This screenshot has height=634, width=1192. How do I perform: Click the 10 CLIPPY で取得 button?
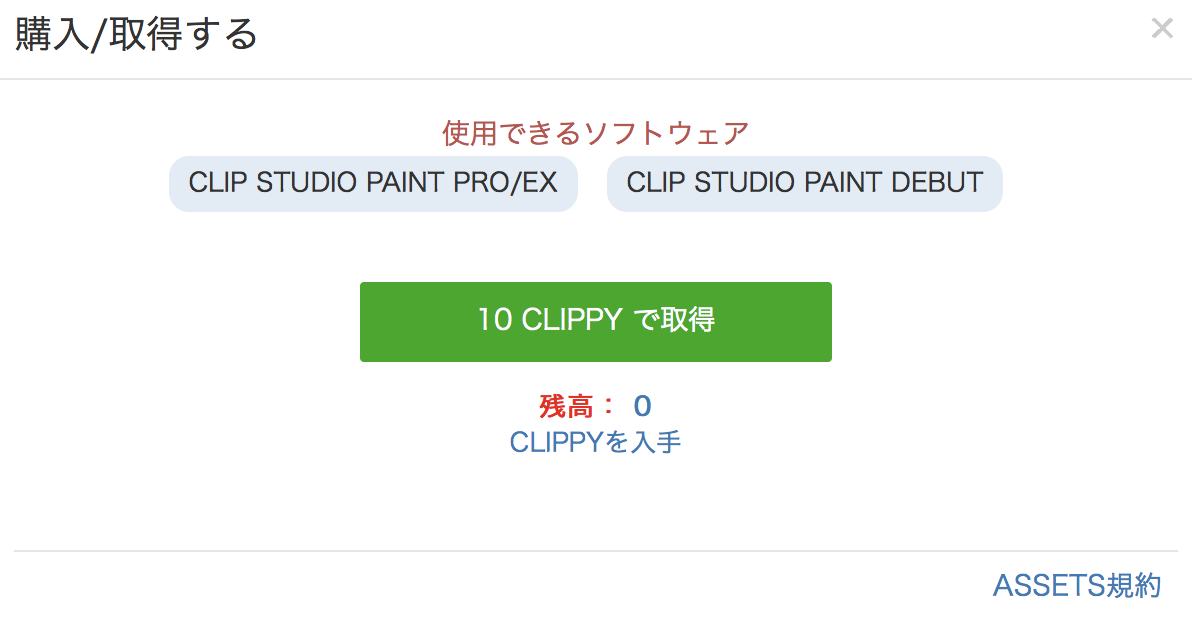[x=595, y=321]
